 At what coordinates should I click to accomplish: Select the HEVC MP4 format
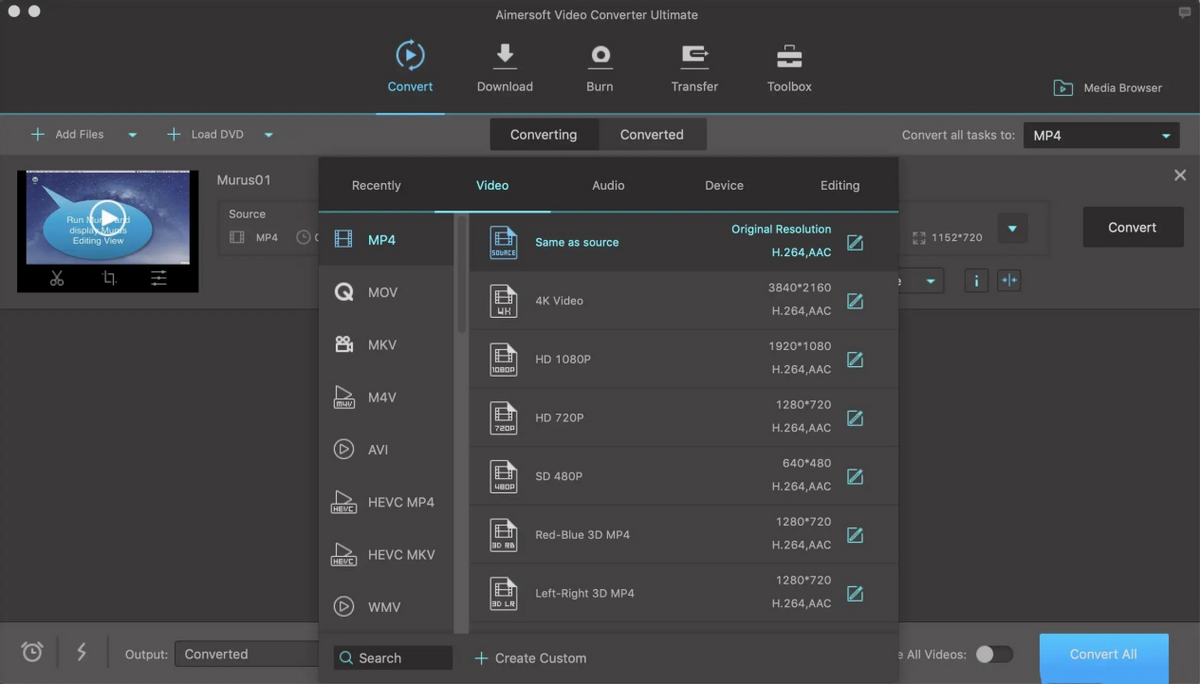pos(387,502)
